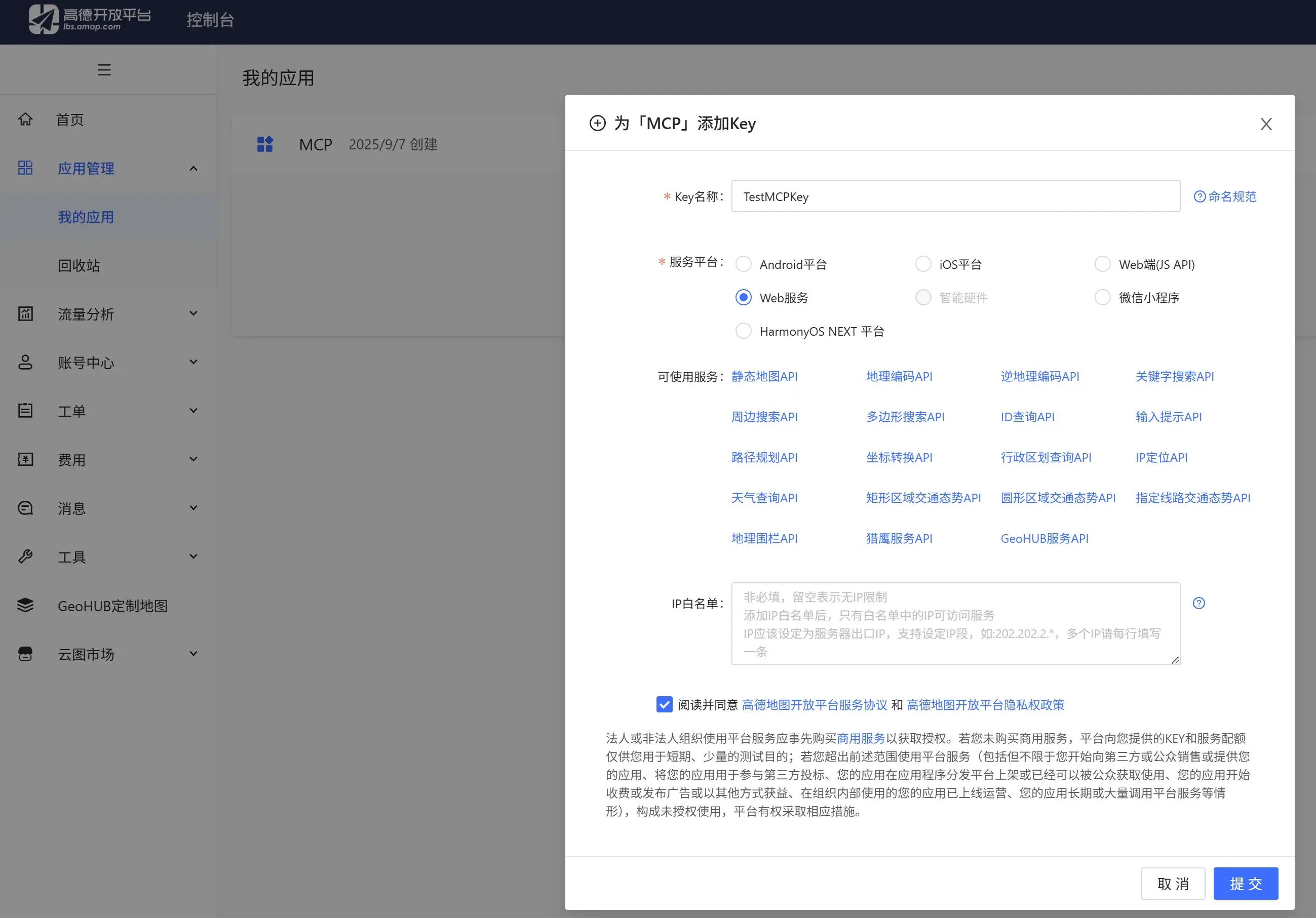Image resolution: width=1316 pixels, height=918 pixels.
Task: Expand the 工单 menu chevron
Action: [x=193, y=411]
